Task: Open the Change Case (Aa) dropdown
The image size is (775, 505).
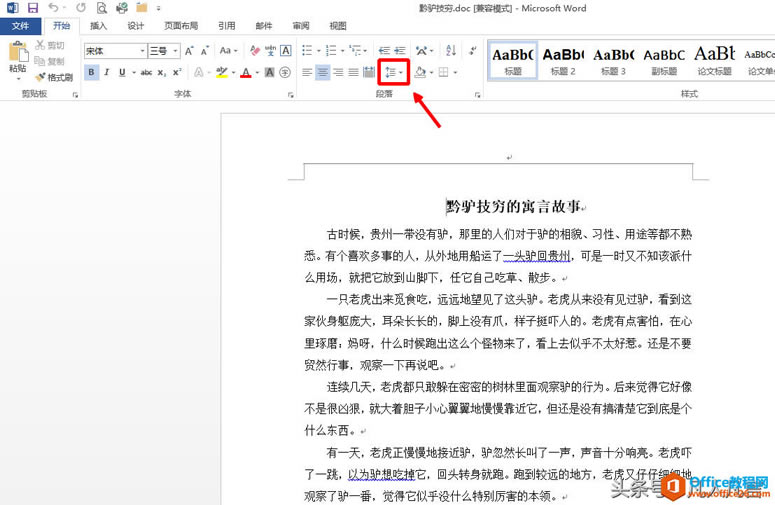Action: pyautogui.click(x=228, y=50)
